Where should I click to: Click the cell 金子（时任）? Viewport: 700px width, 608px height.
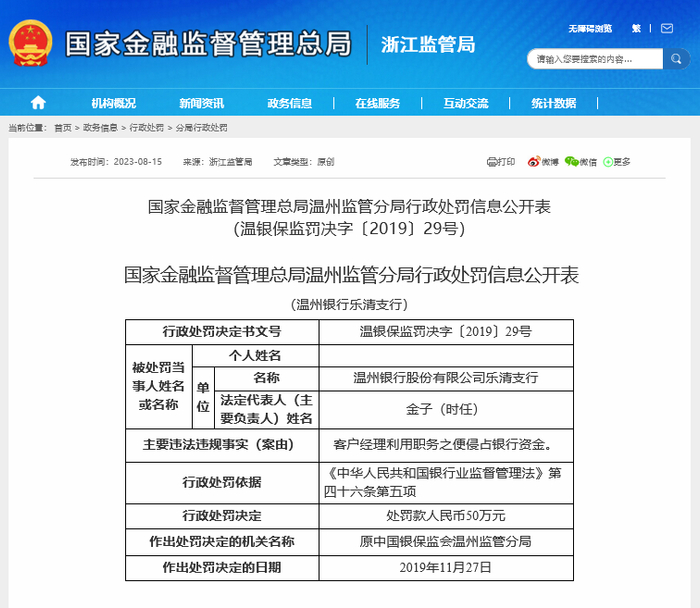[x=446, y=409]
